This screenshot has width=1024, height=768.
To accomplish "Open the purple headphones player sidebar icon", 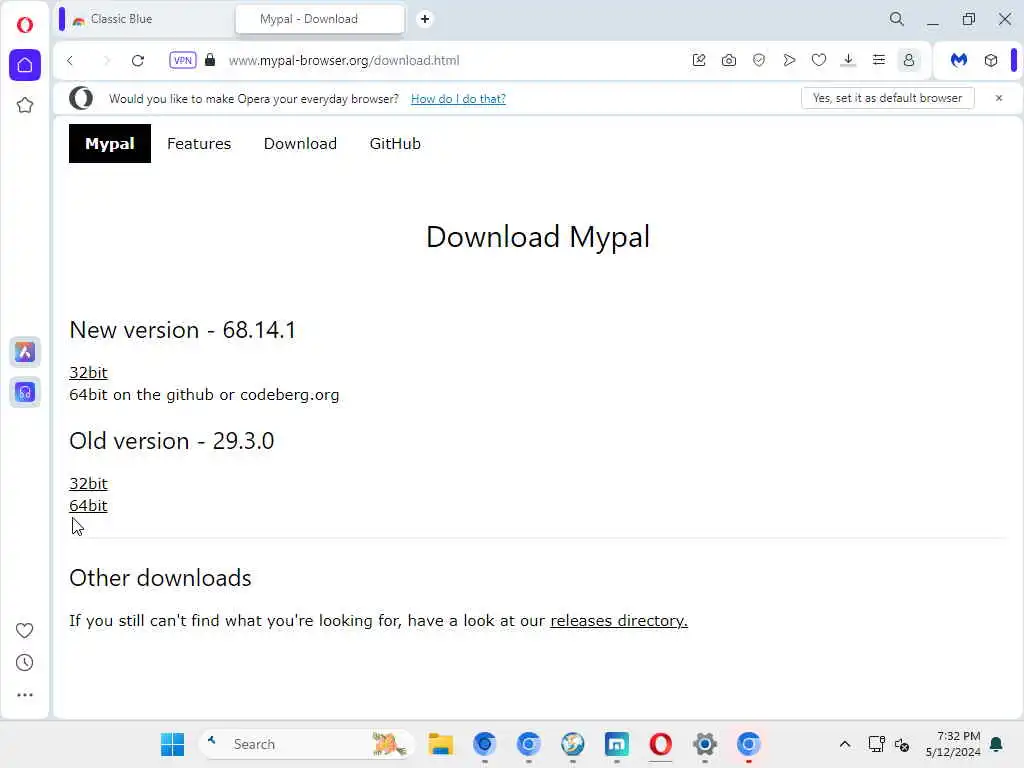I will [25, 392].
